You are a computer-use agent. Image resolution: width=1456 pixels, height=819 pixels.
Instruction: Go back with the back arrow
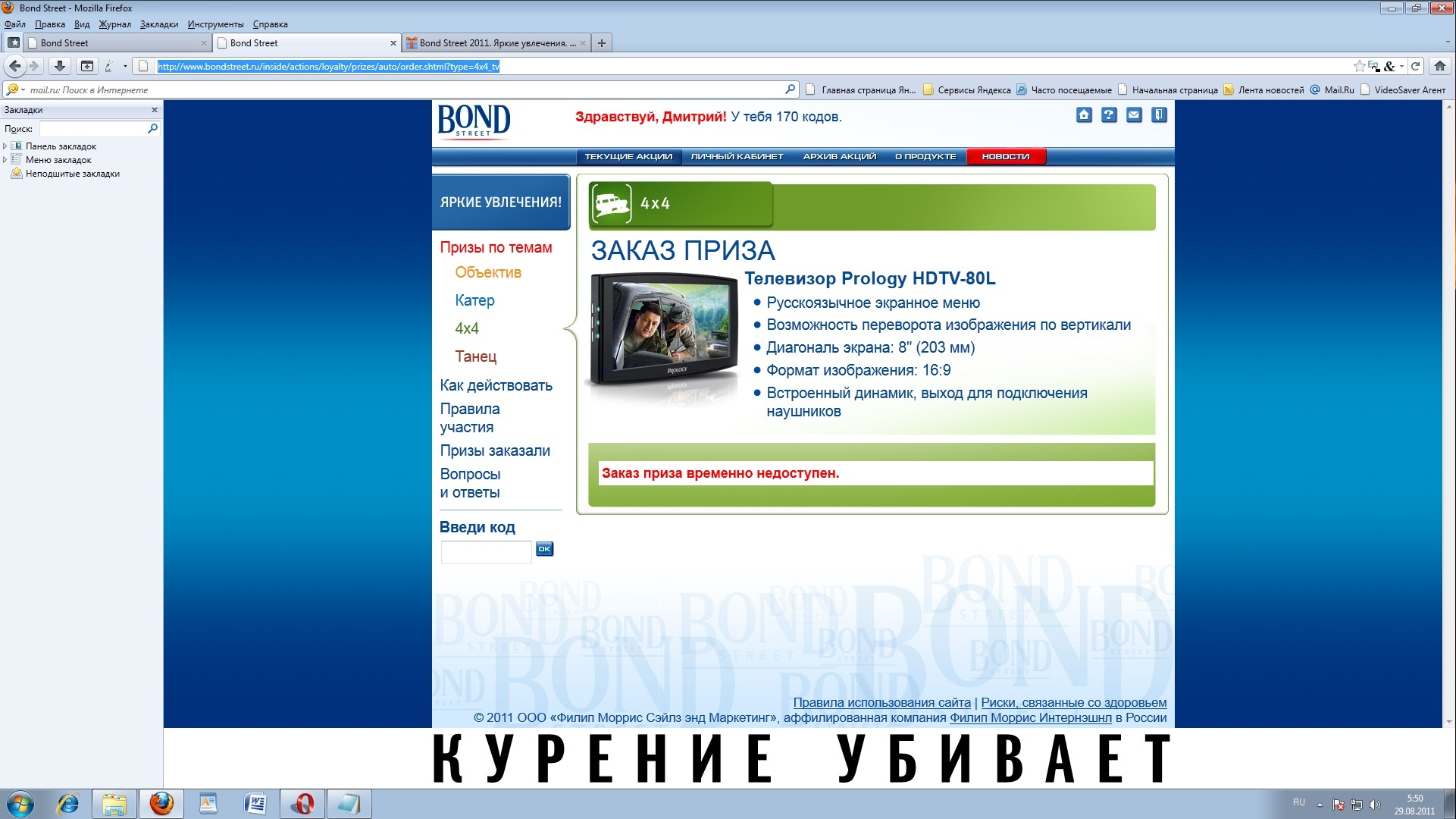[x=15, y=66]
